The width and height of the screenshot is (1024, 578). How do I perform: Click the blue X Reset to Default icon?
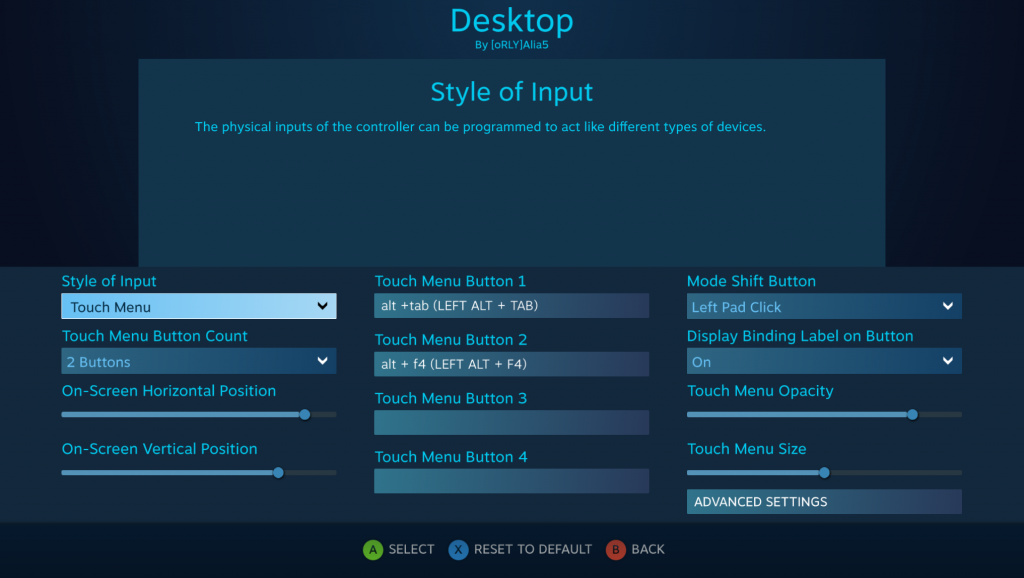pos(457,549)
